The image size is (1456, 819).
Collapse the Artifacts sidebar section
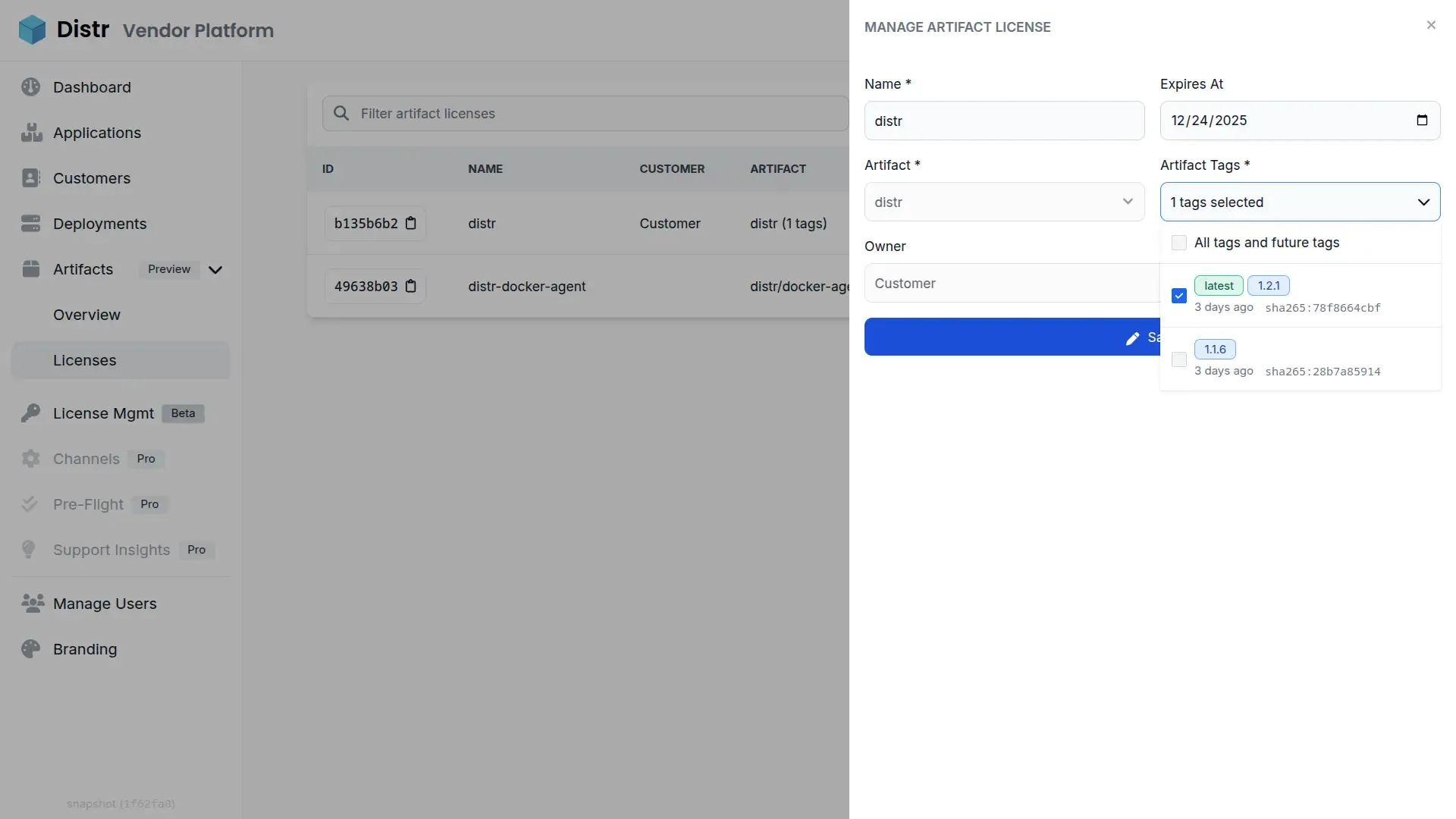215,269
